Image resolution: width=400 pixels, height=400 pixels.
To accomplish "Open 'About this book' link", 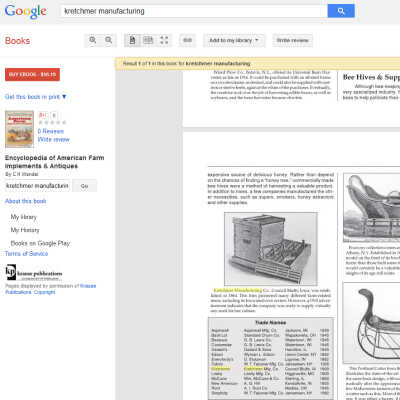I will coord(26,201).
